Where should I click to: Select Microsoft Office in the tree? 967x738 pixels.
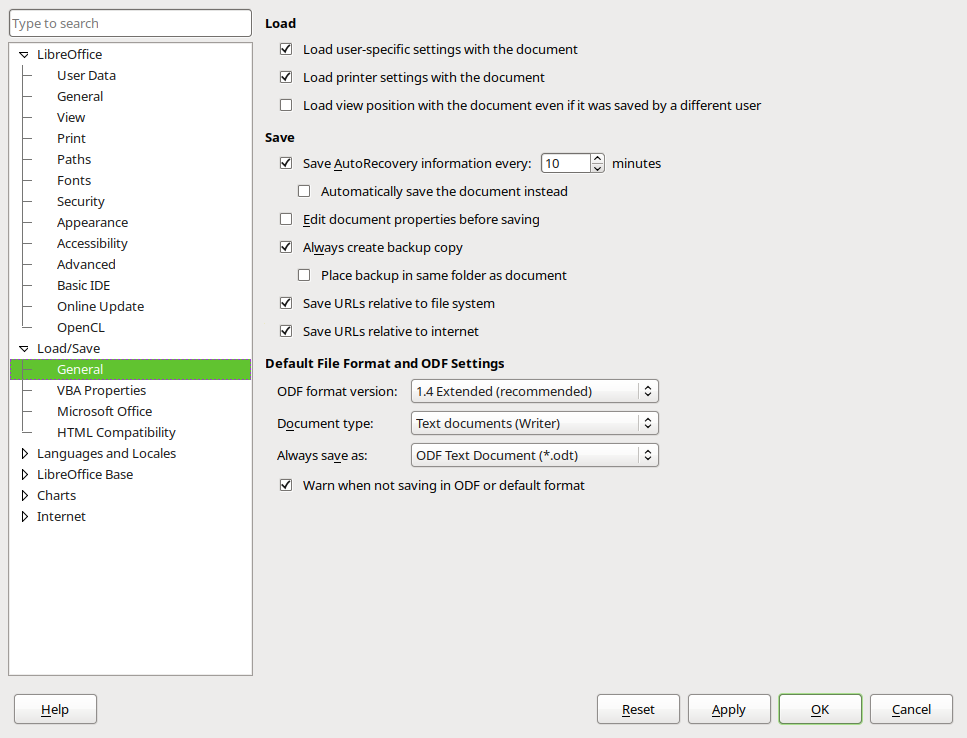(x=104, y=412)
